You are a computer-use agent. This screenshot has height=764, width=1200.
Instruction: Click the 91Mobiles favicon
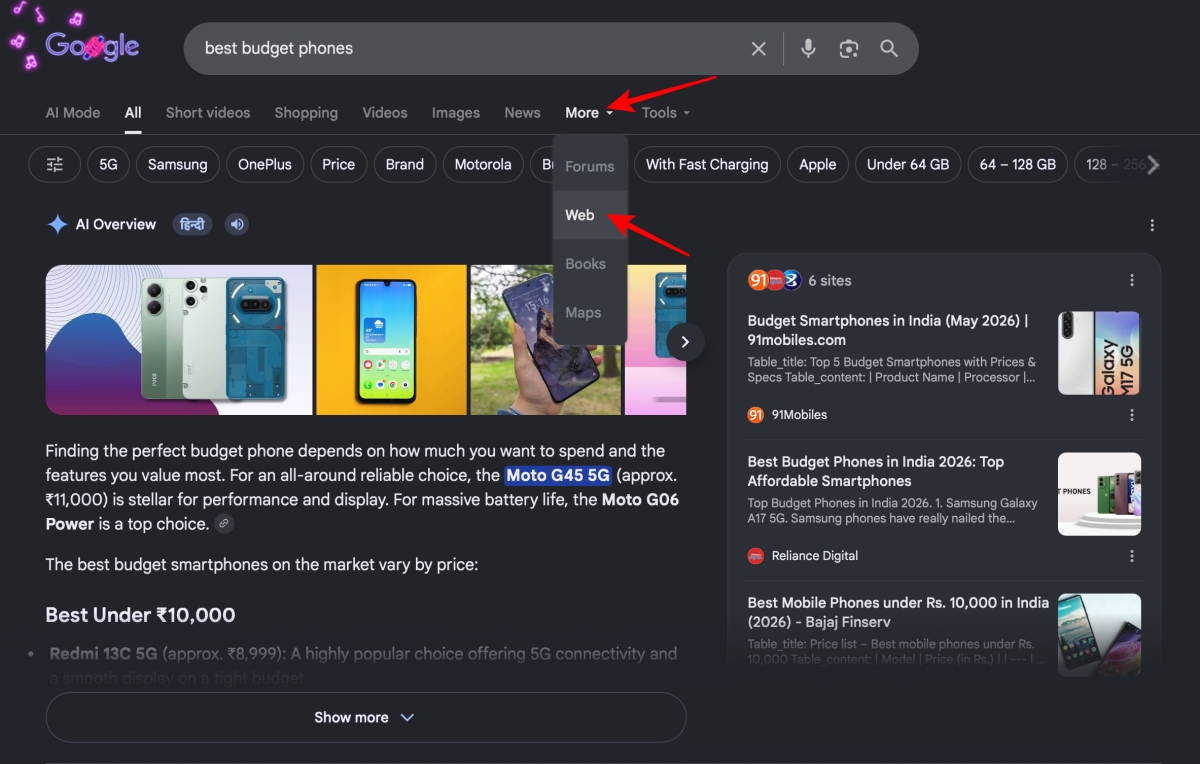tap(756, 415)
